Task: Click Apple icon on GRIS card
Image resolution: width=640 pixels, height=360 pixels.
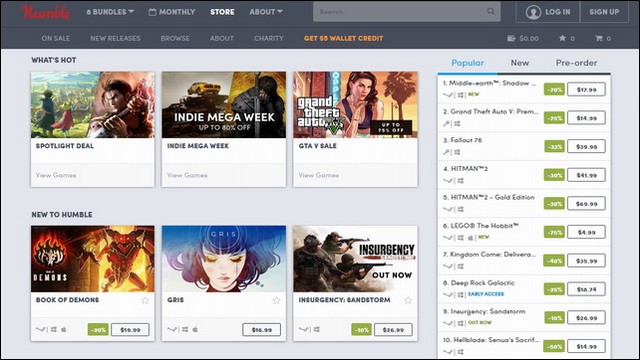Action: coord(195,329)
